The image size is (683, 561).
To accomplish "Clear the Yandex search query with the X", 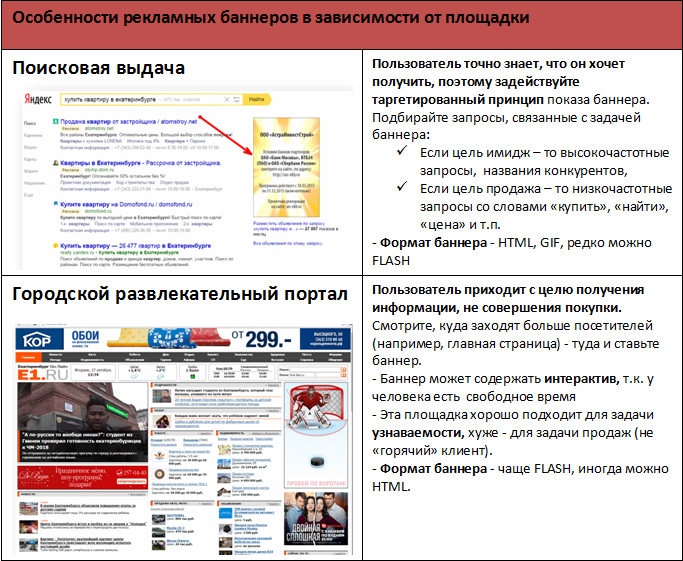I will click(x=227, y=100).
